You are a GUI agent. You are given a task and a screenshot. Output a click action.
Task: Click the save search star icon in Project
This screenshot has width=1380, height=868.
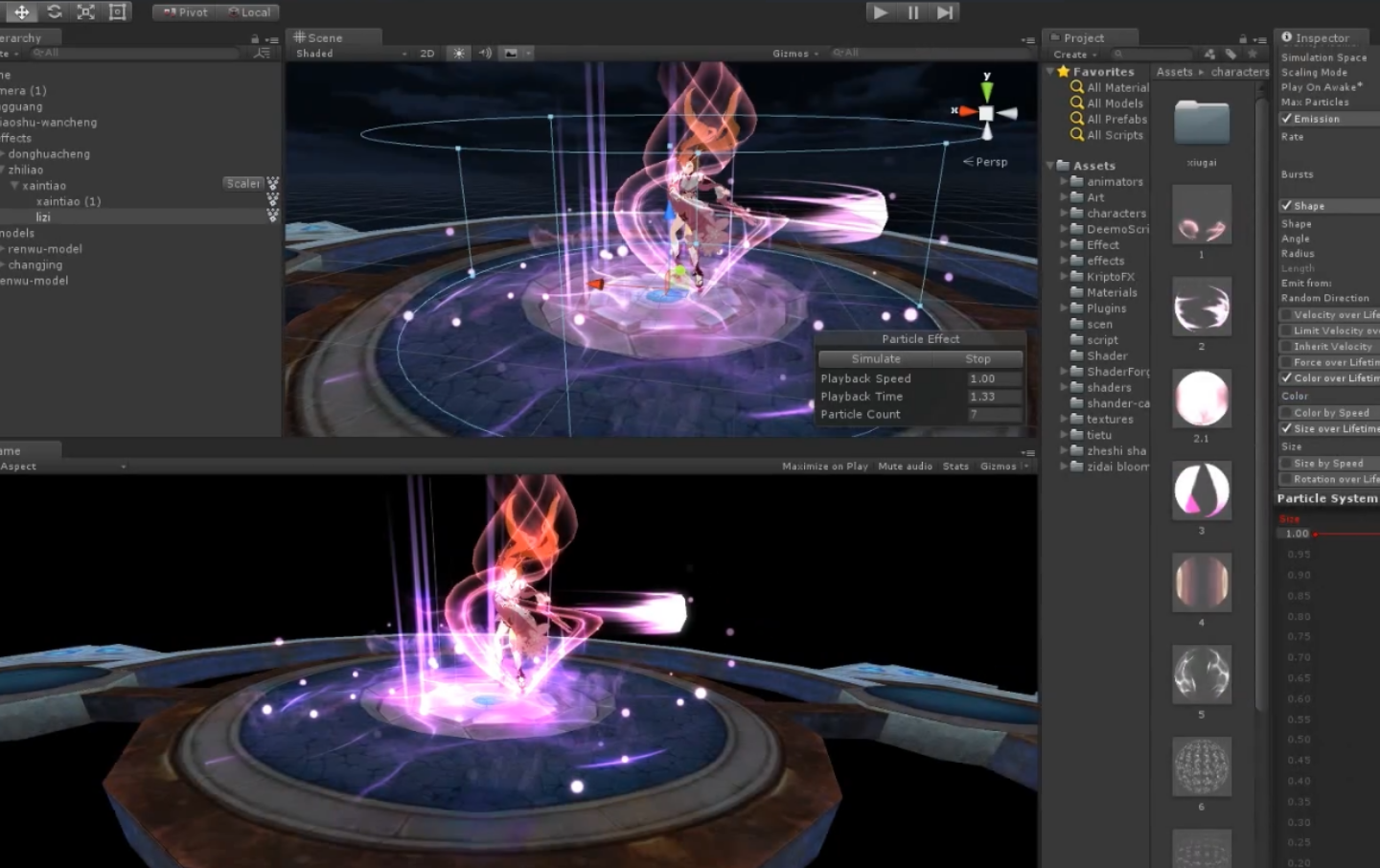click(x=1252, y=55)
